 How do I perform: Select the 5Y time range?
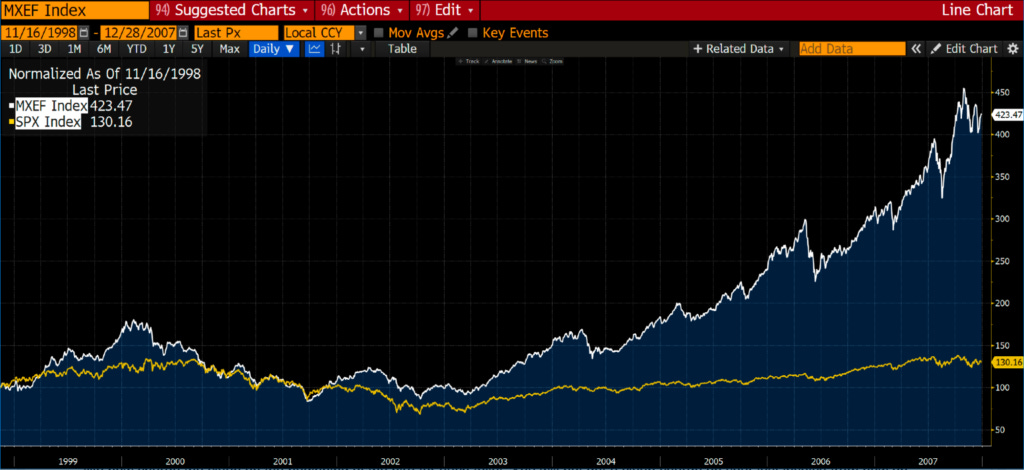[x=198, y=49]
